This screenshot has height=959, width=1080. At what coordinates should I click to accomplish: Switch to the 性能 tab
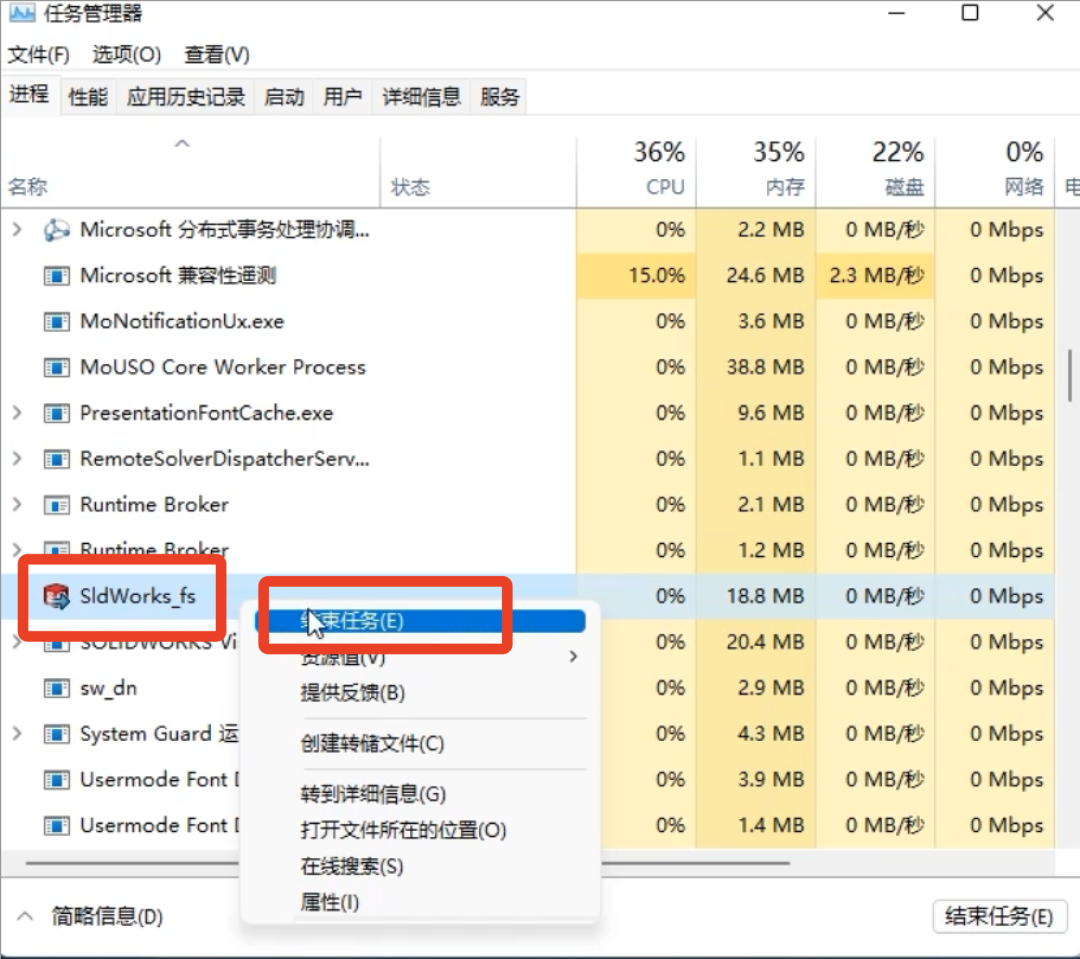click(x=87, y=96)
